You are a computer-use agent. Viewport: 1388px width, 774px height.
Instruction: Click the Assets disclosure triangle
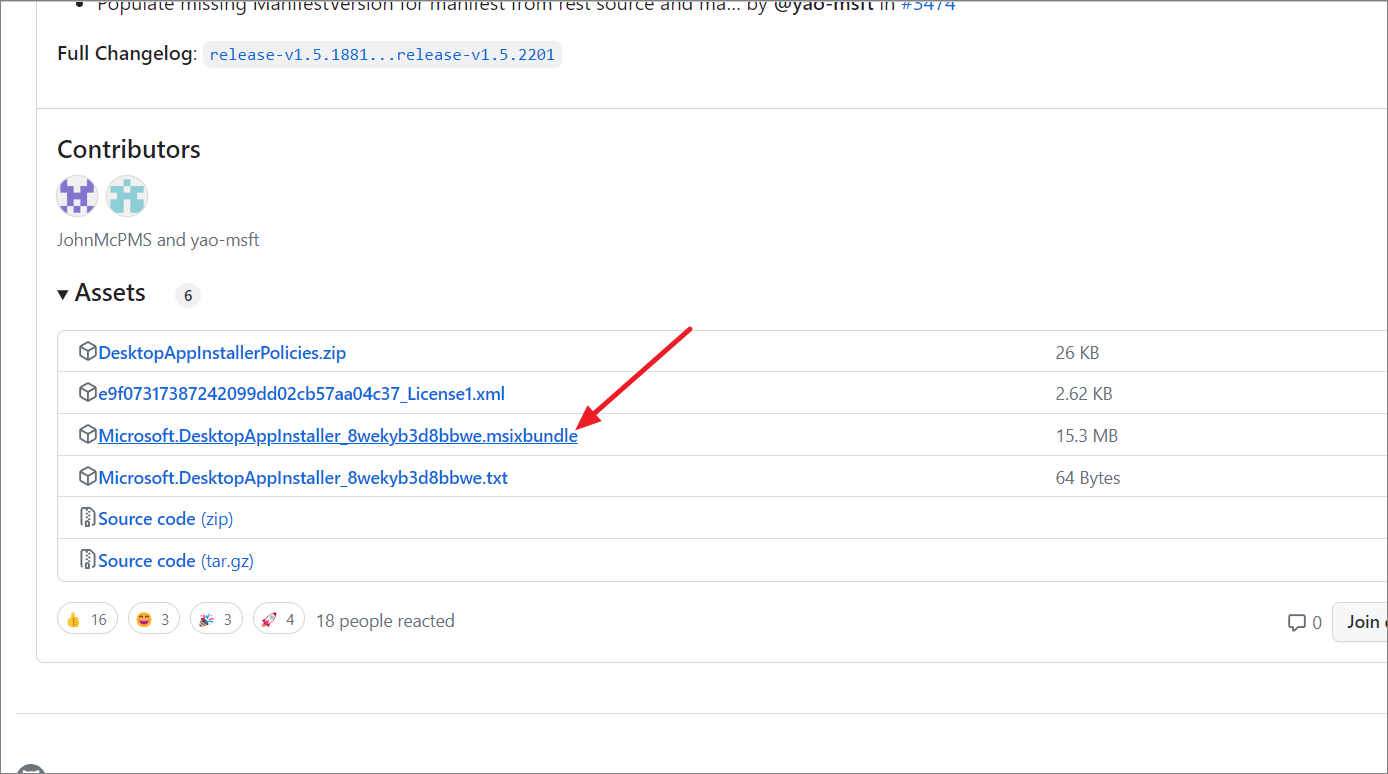pyautogui.click(x=63, y=293)
